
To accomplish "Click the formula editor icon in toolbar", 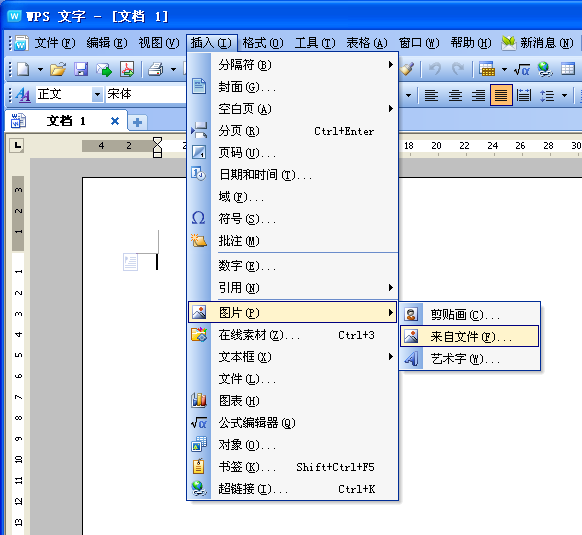I will click(521, 69).
